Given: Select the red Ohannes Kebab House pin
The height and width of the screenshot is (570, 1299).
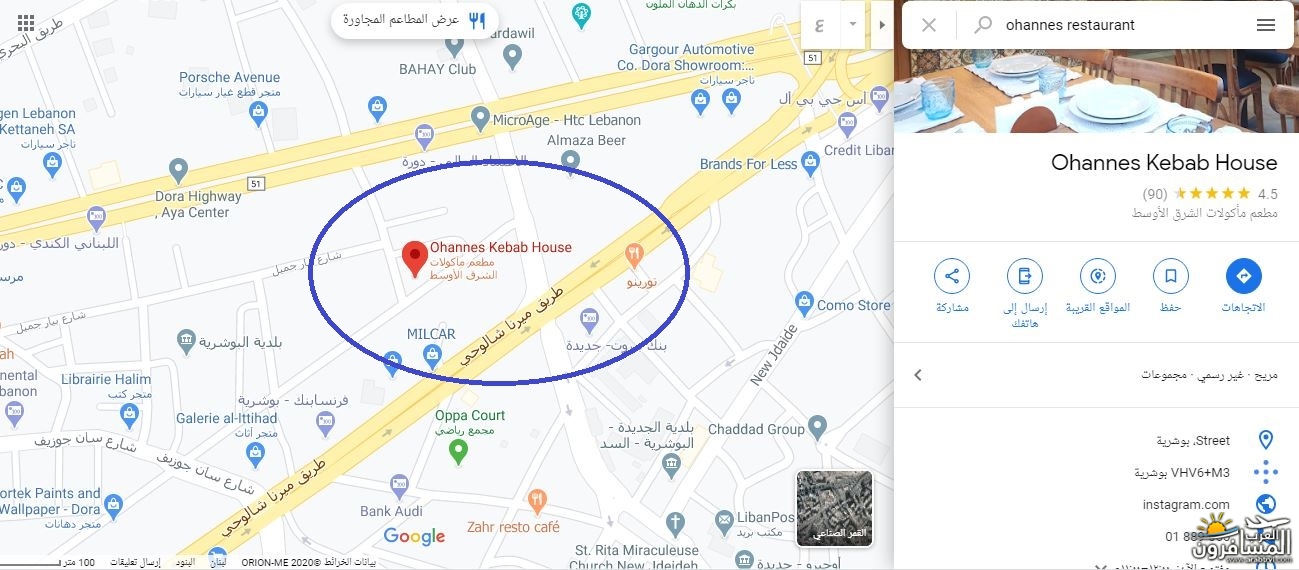Looking at the screenshot, I should click(x=414, y=258).
